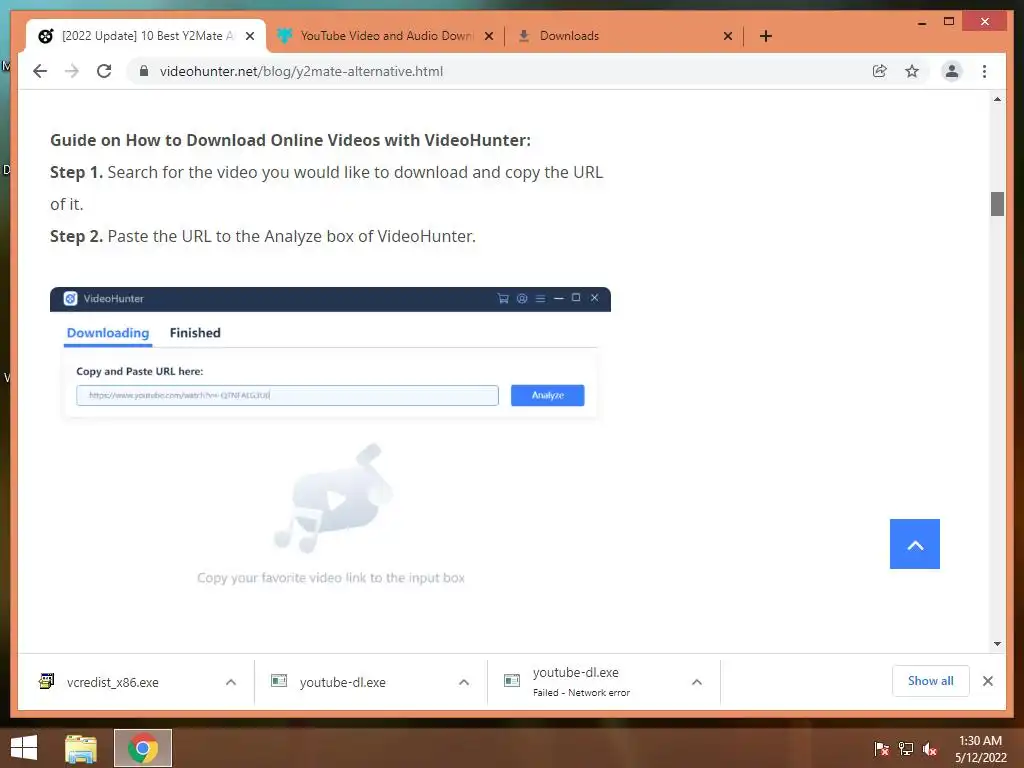The height and width of the screenshot is (768, 1024).
Task: Open the vcredist_x86.exe download
Action: point(112,682)
